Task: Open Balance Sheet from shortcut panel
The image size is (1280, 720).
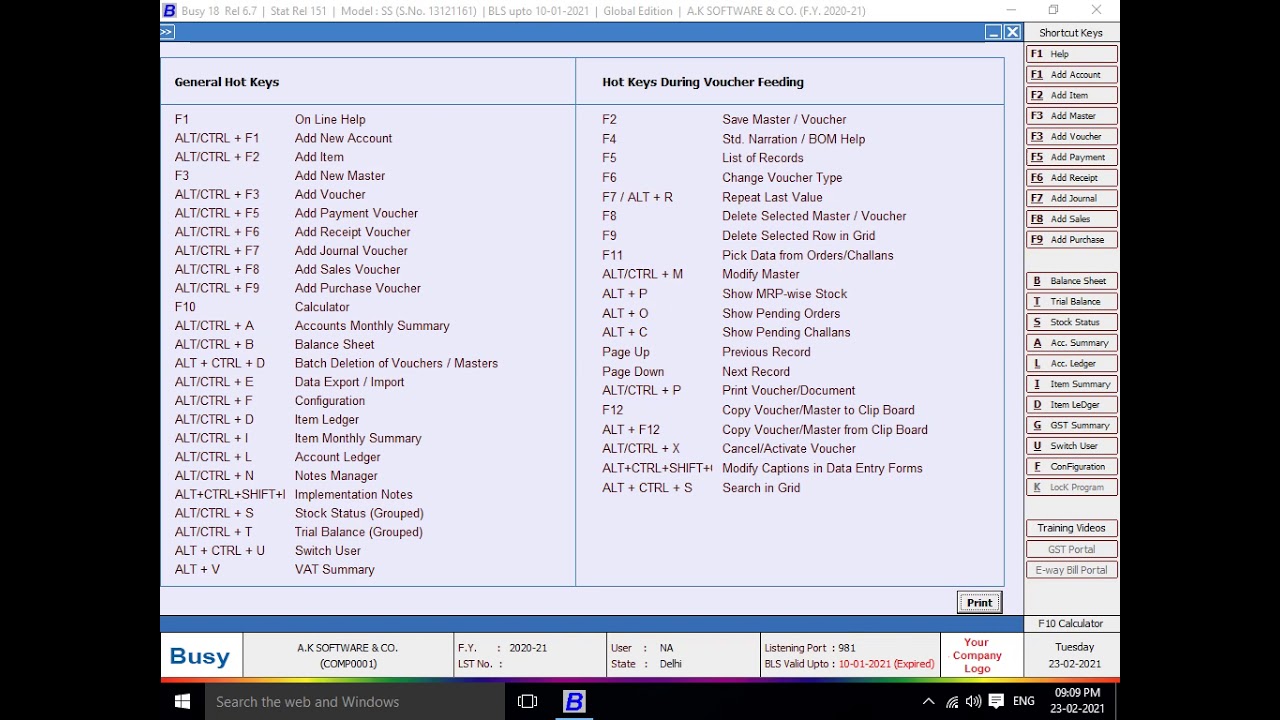Action: [x=1071, y=281]
